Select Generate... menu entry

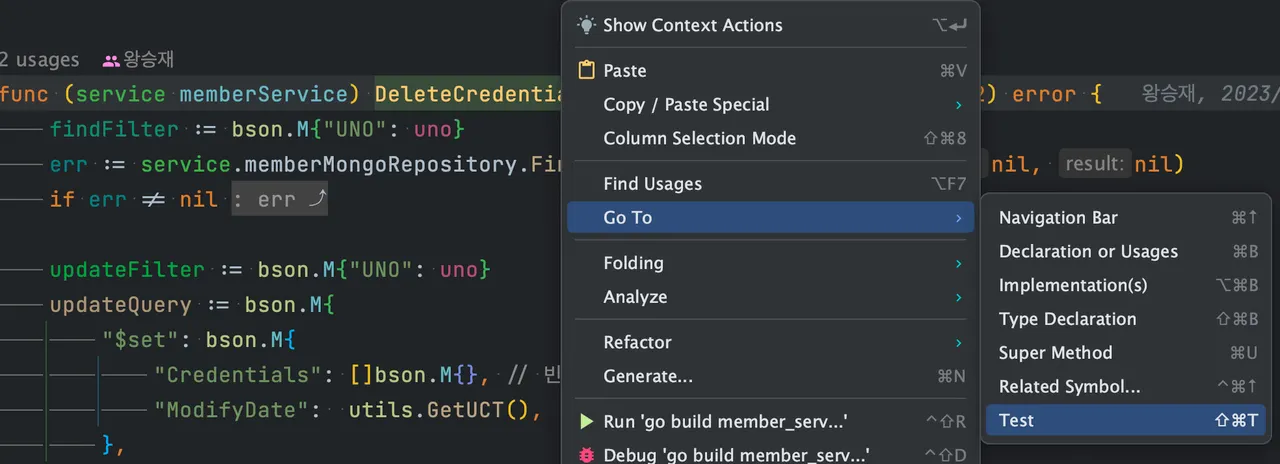648,377
